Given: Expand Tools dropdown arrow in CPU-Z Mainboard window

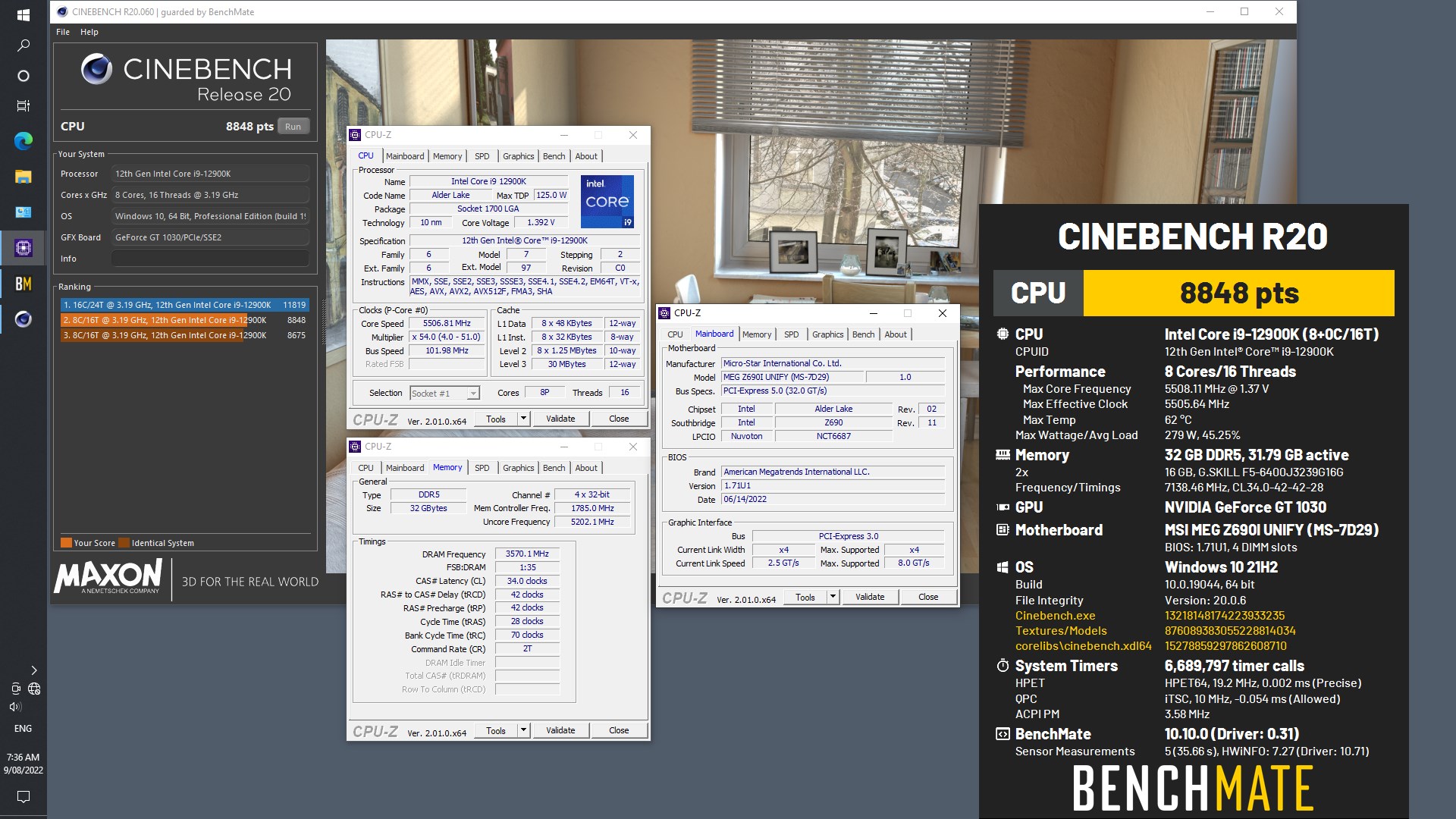Looking at the screenshot, I should (x=833, y=597).
